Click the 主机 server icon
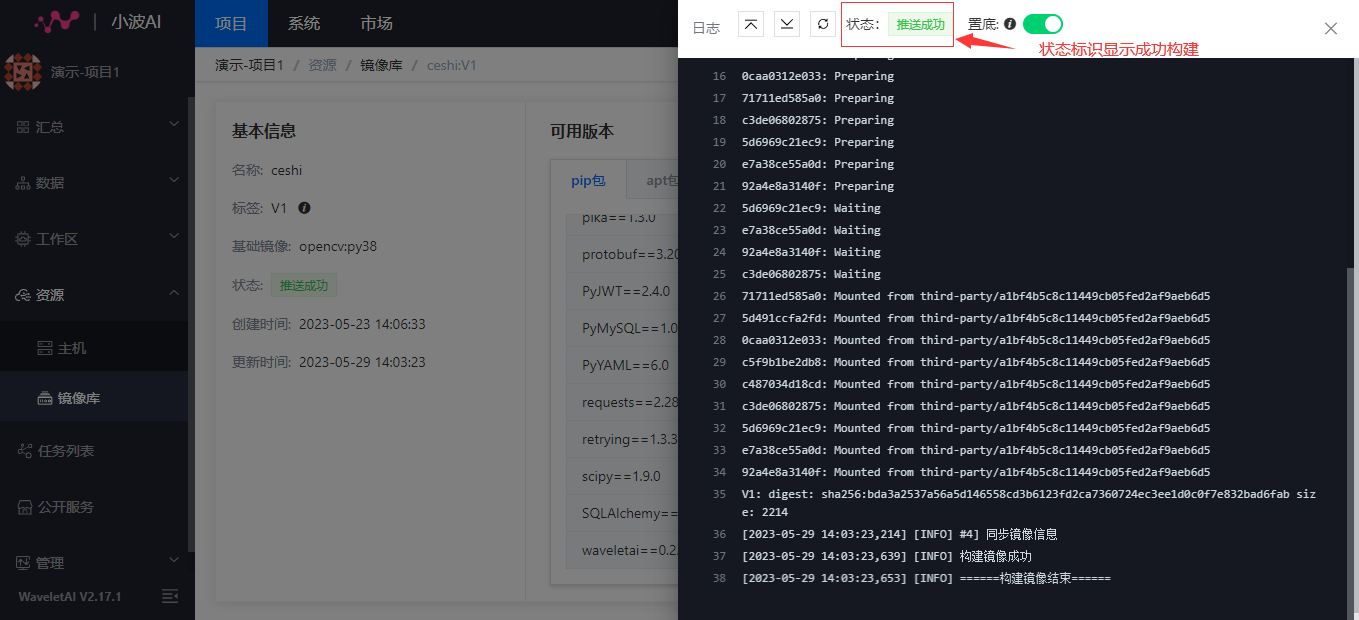The height and width of the screenshot is (620, 1359). pyautogui.click(x=44, y=348)
